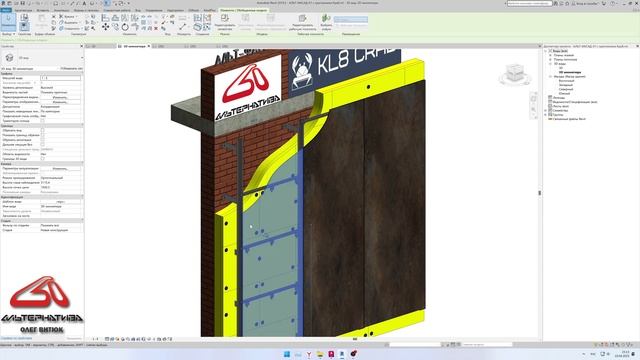Toggle Far Clip Active checkbox
Viewport: 640px width, 360px height.
coord(42,144)
